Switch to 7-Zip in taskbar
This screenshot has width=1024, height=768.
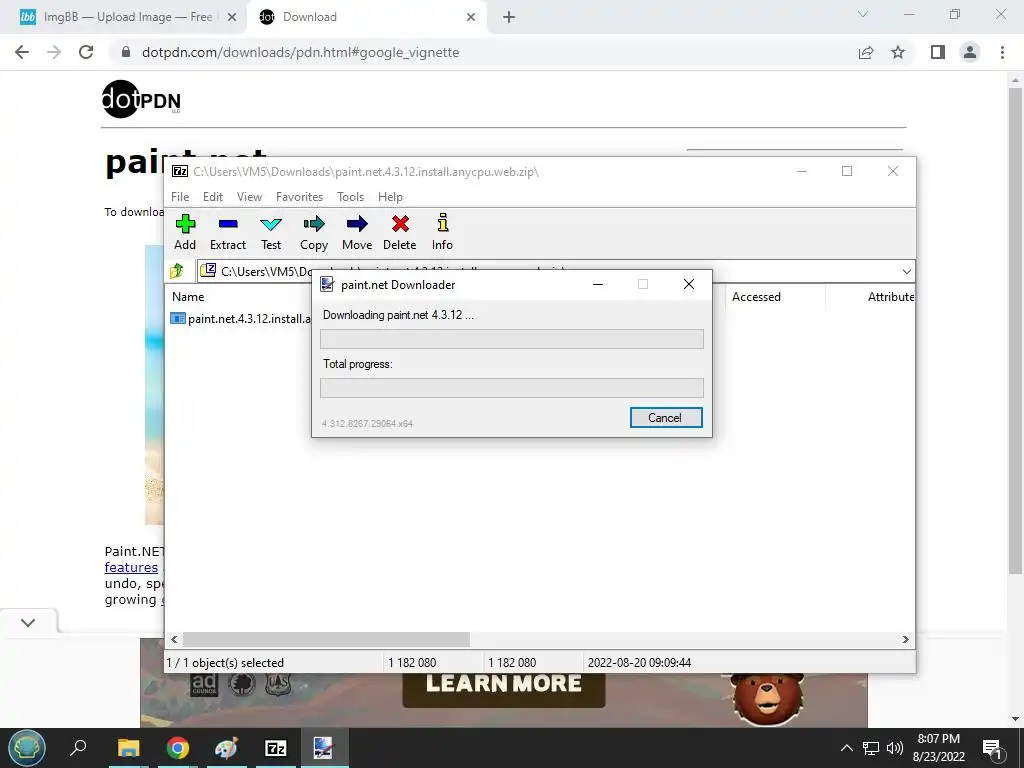[x=276, y=748]
